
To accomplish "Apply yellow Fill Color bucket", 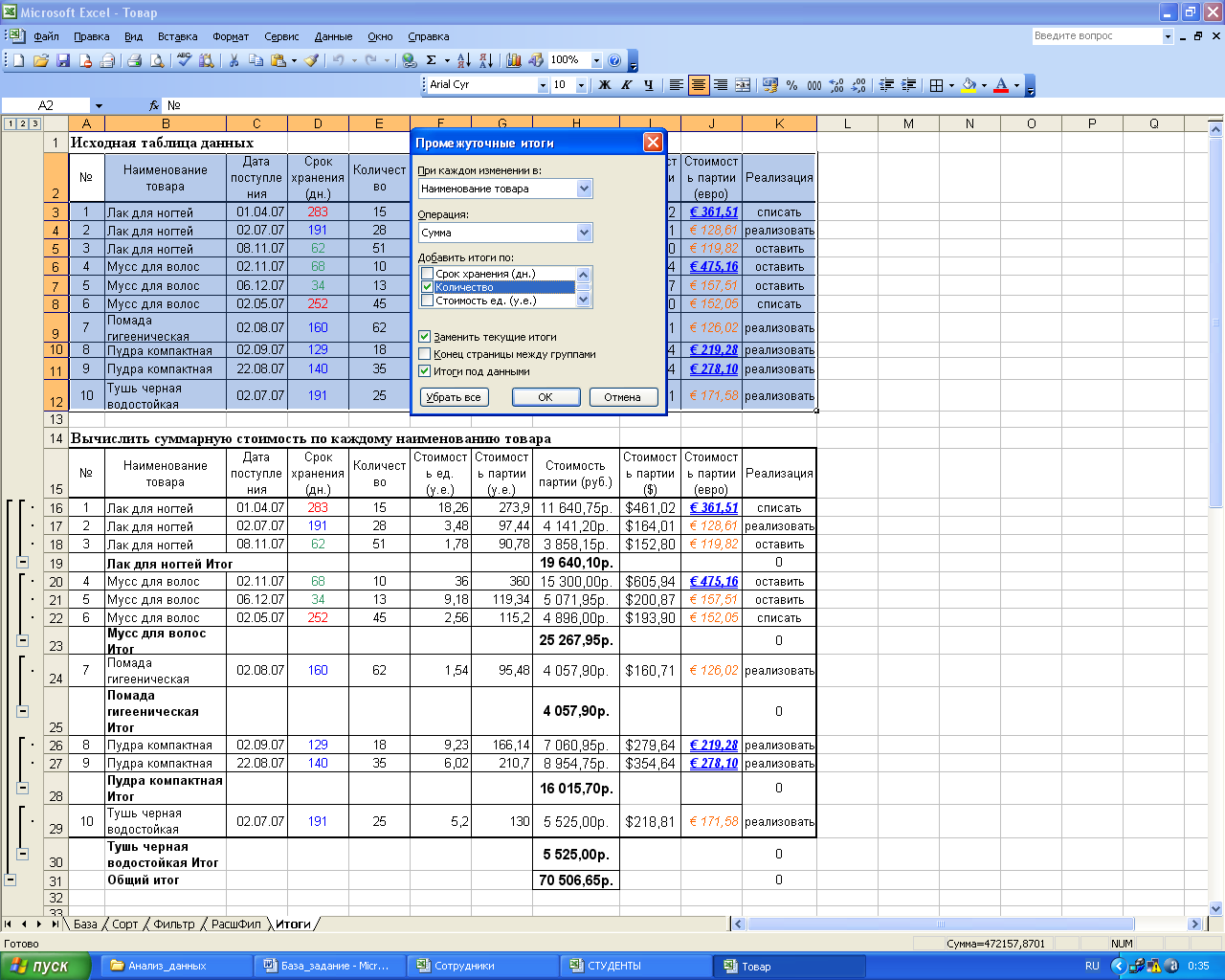I will pyautogui.click(x=968, y=85).
